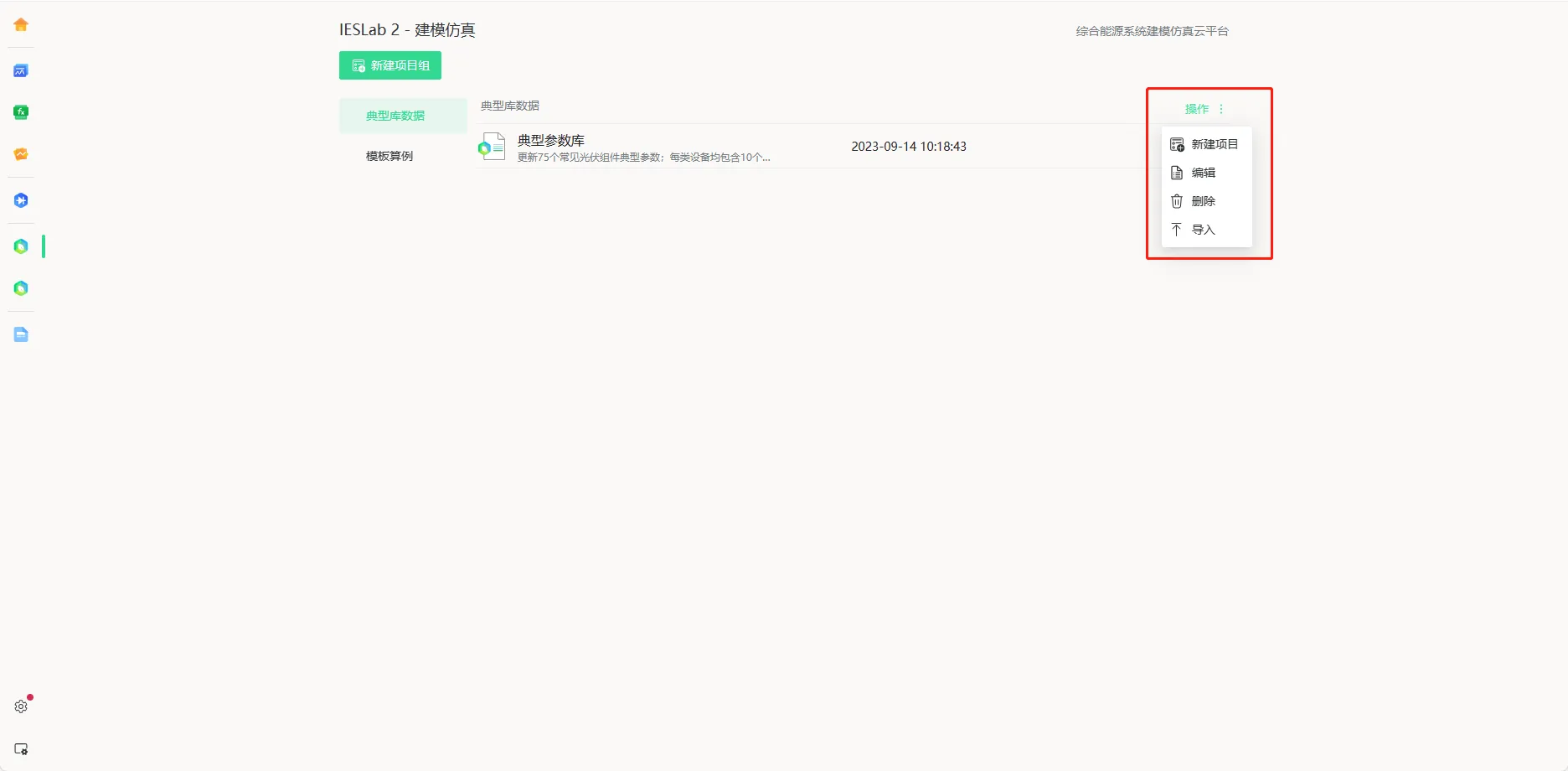This screenshot has width=1568, height=771.
Task: Open the blue hexagon simulation app icon
Action: point(21,200)
